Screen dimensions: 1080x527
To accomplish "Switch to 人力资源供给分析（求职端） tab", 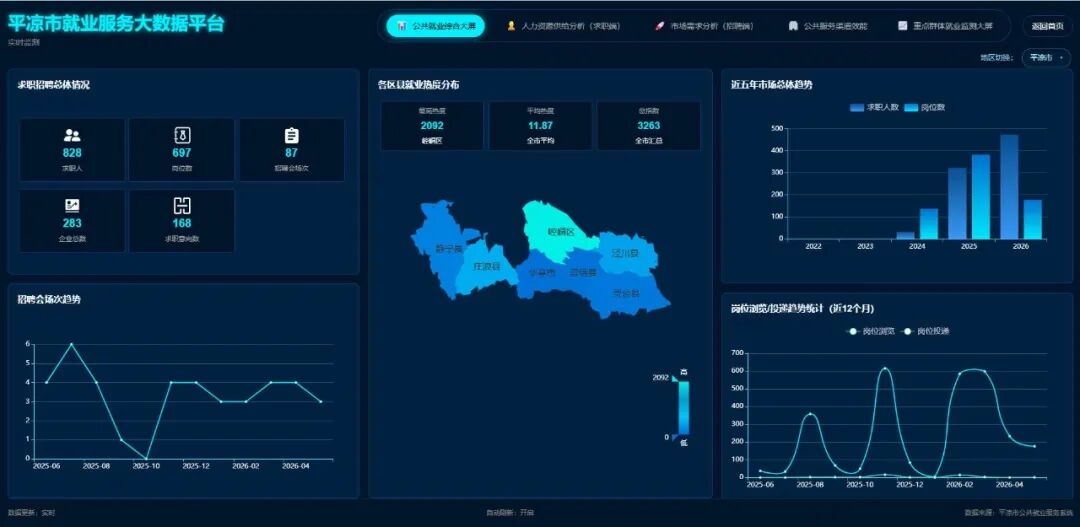I will (563, 26).
